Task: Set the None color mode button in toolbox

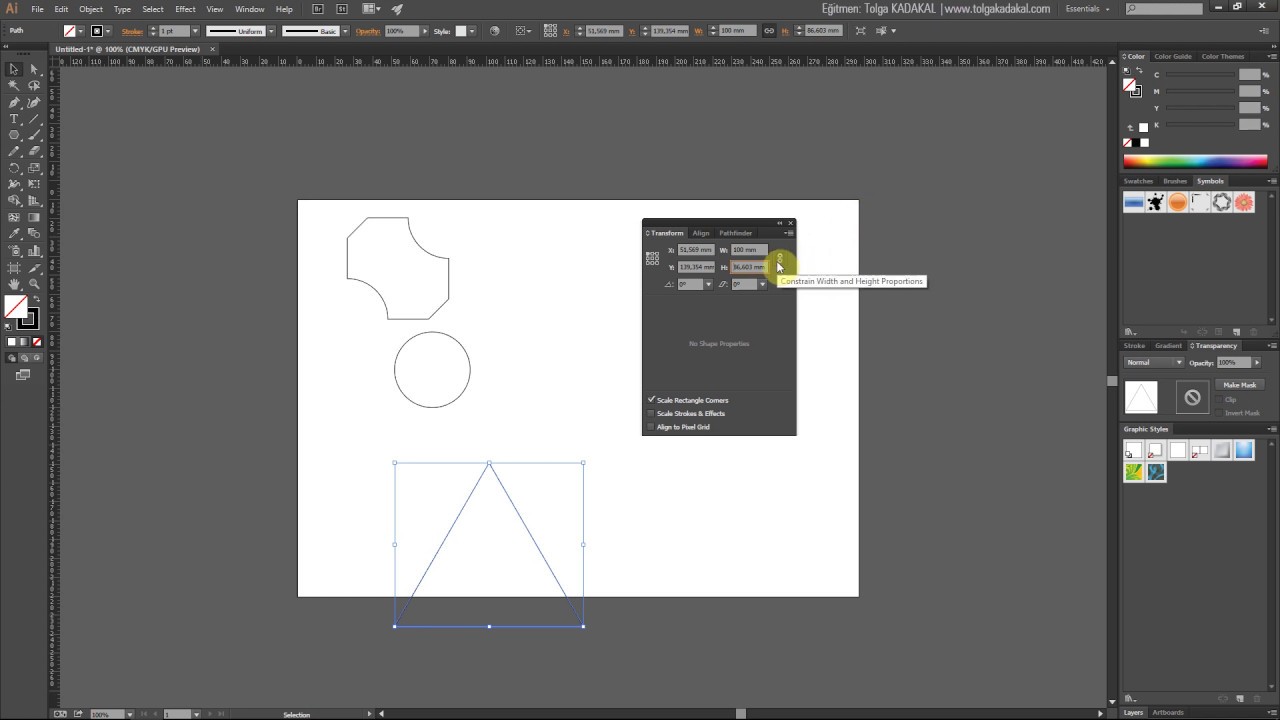Action: pos(37,342)
